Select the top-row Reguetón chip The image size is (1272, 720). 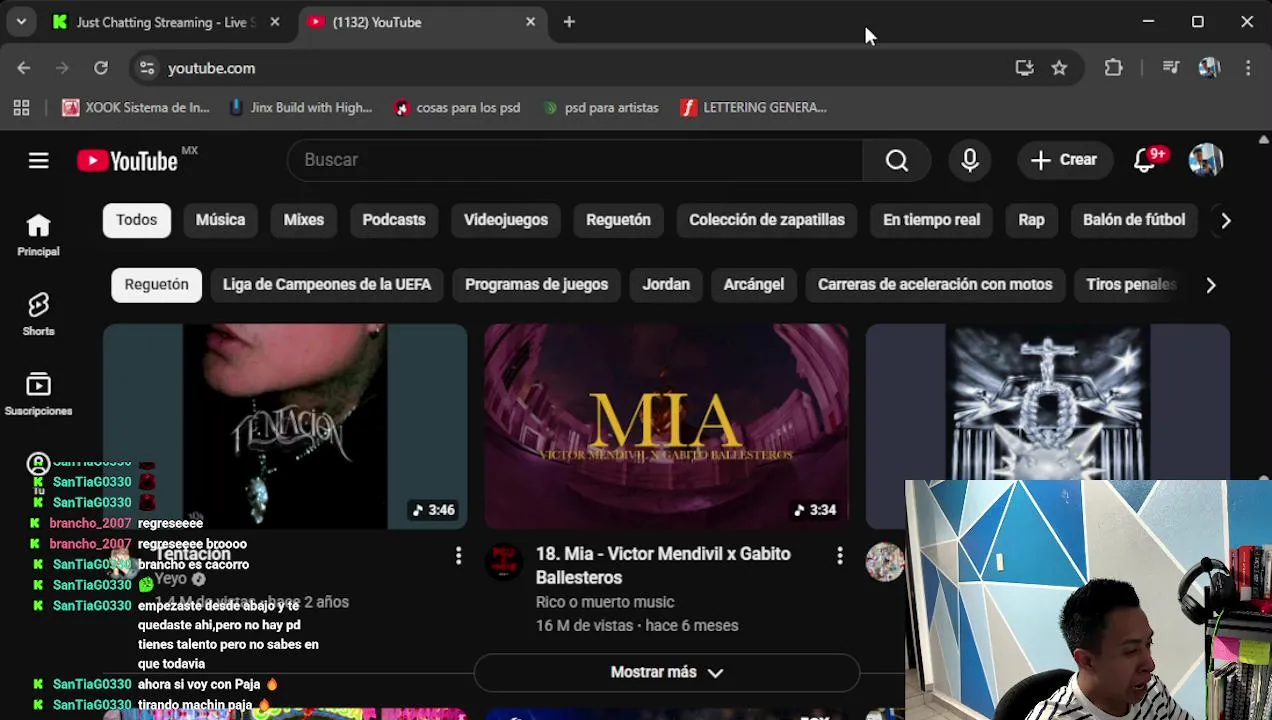(x=618, y=220)
